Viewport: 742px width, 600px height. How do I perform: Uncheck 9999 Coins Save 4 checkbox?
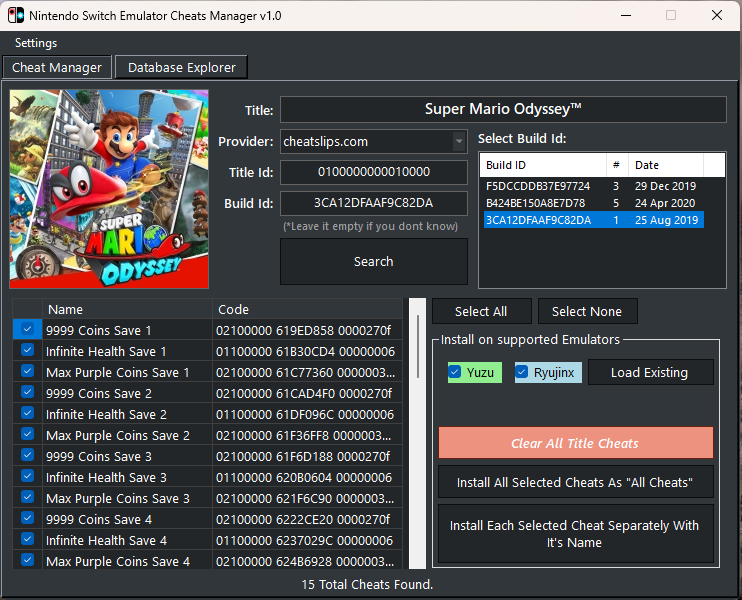[27, 518]
